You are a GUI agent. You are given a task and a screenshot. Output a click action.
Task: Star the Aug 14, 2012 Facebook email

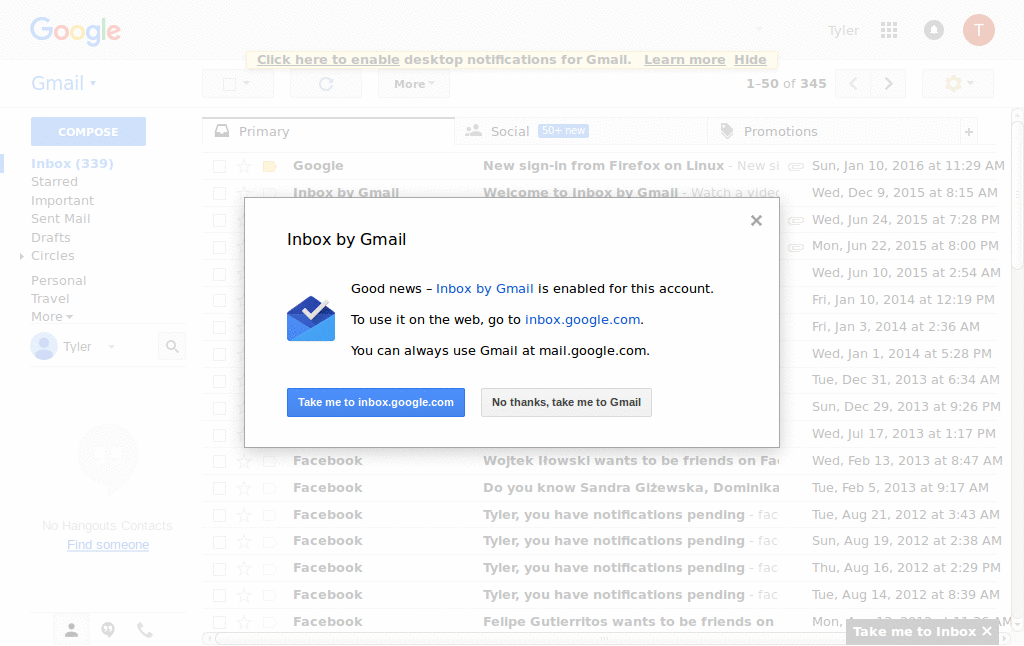click(x=244, y=595)
